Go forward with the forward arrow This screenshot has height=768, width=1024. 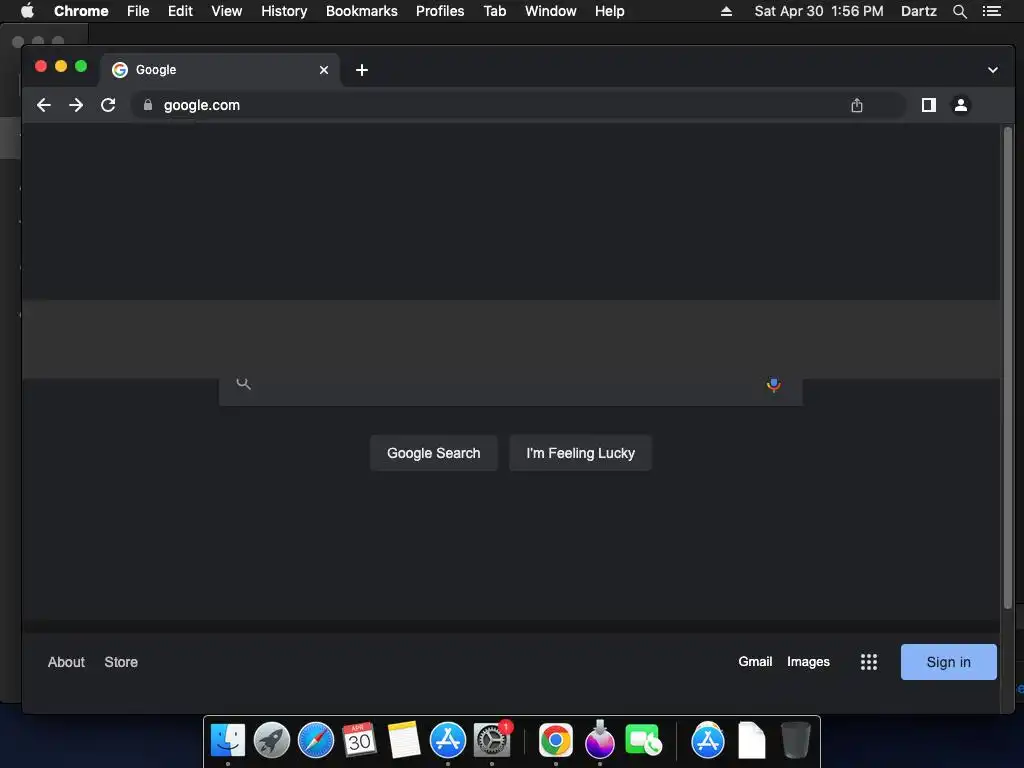(76, 105)
